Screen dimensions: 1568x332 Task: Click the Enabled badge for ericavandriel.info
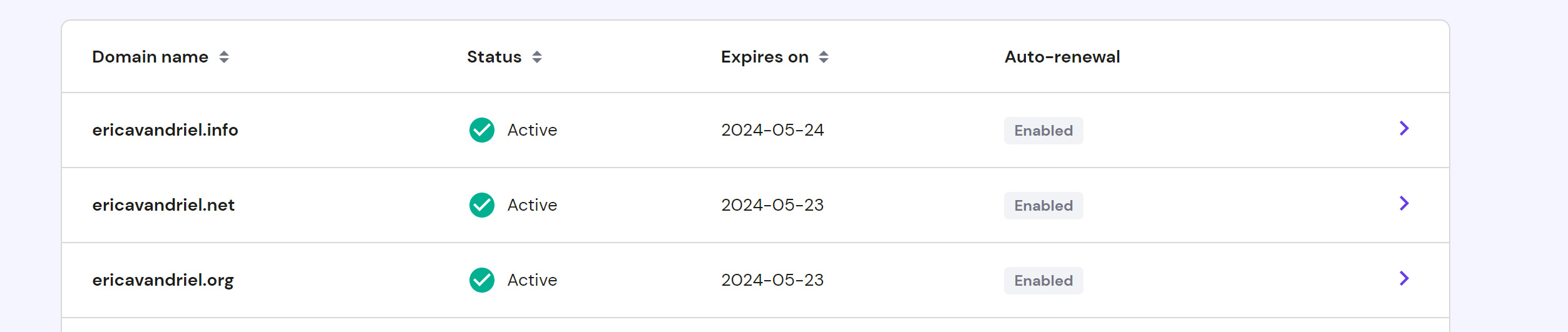(x=1043, y=131)
